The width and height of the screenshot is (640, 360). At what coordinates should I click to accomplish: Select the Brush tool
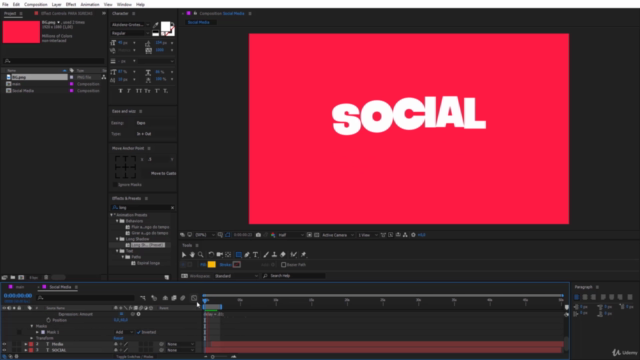coord(266,255)
